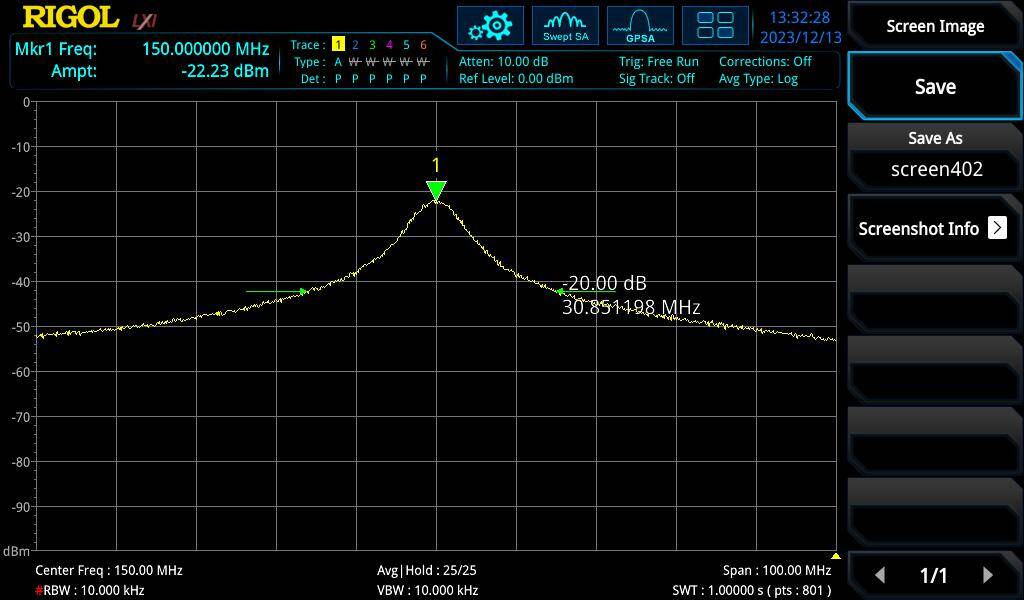Expand the Screenshot Info submenu
Viewport: 1024px width, 600px height.
click(934, 228)
